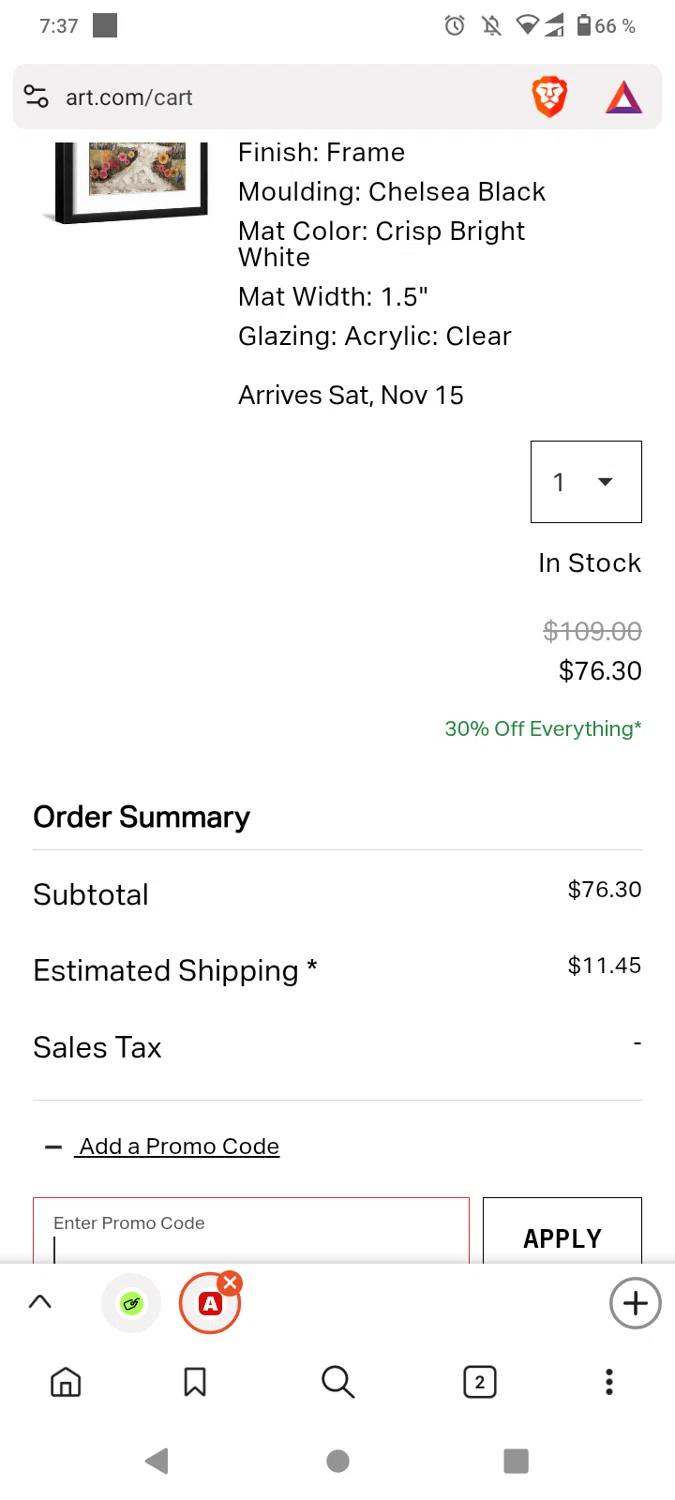This screenshot has width=675, height=1500.
Task: Collapse the Add a Promo Code section
Action: (x=54, y=1147)
